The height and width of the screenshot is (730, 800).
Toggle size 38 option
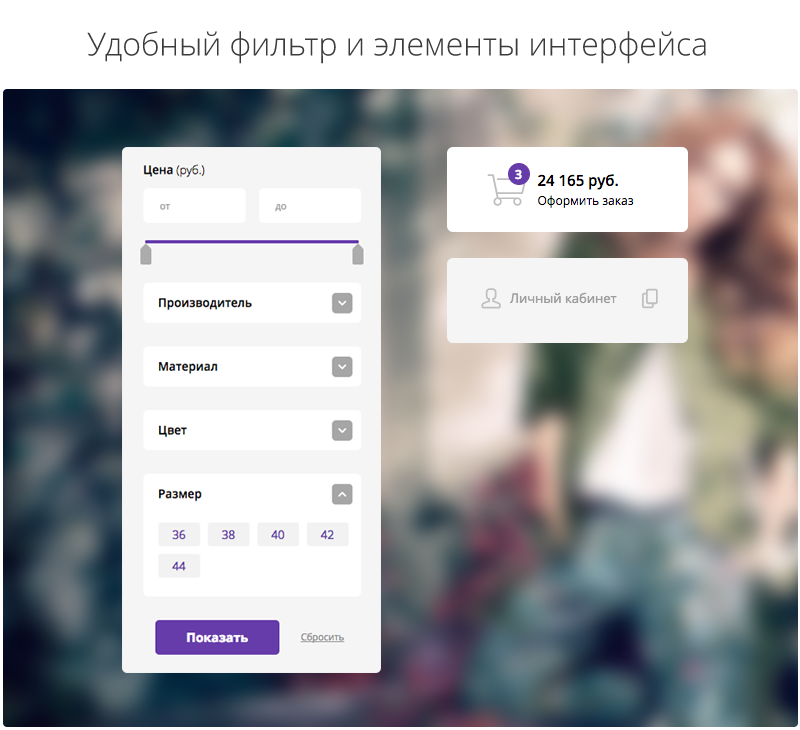(229, 535)
